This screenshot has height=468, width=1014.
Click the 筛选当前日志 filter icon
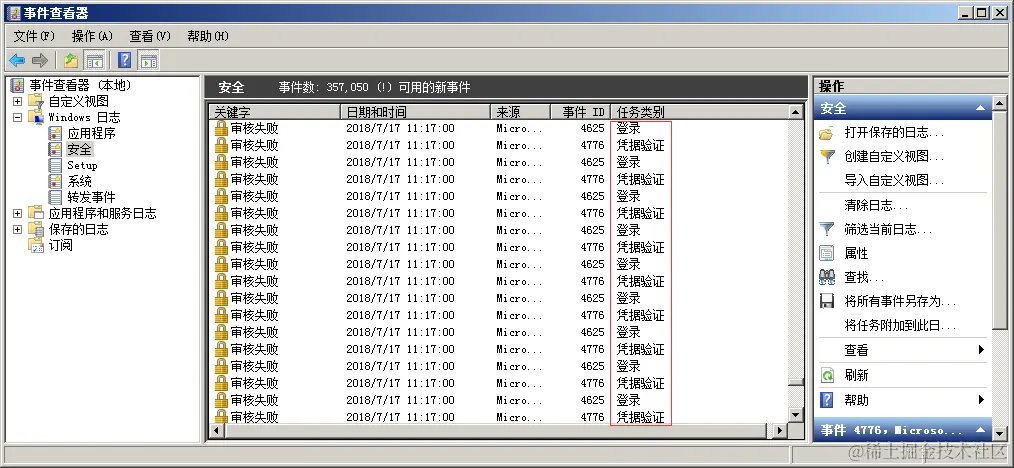coord(826,229)
